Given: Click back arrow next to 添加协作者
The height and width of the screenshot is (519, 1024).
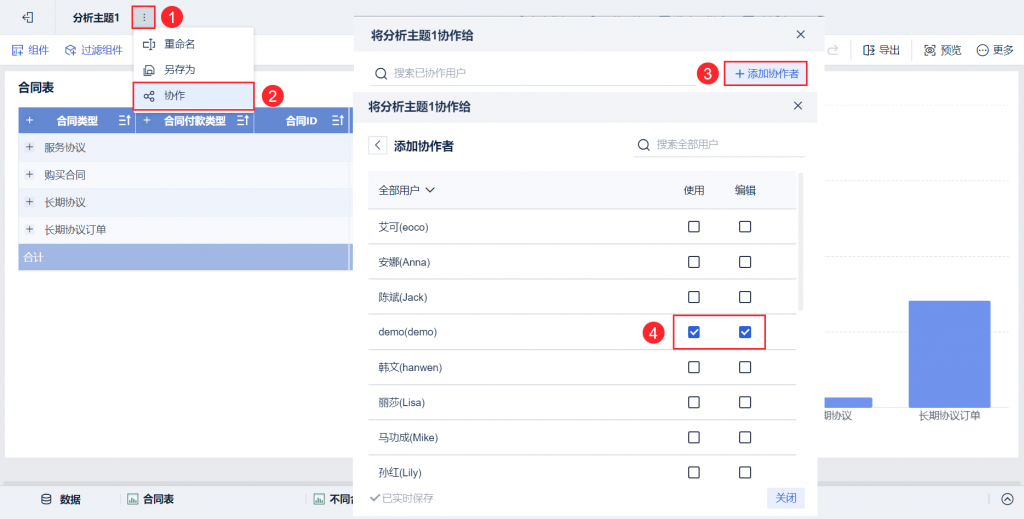Looking at the screenshot, I should [x=377, y=145].
